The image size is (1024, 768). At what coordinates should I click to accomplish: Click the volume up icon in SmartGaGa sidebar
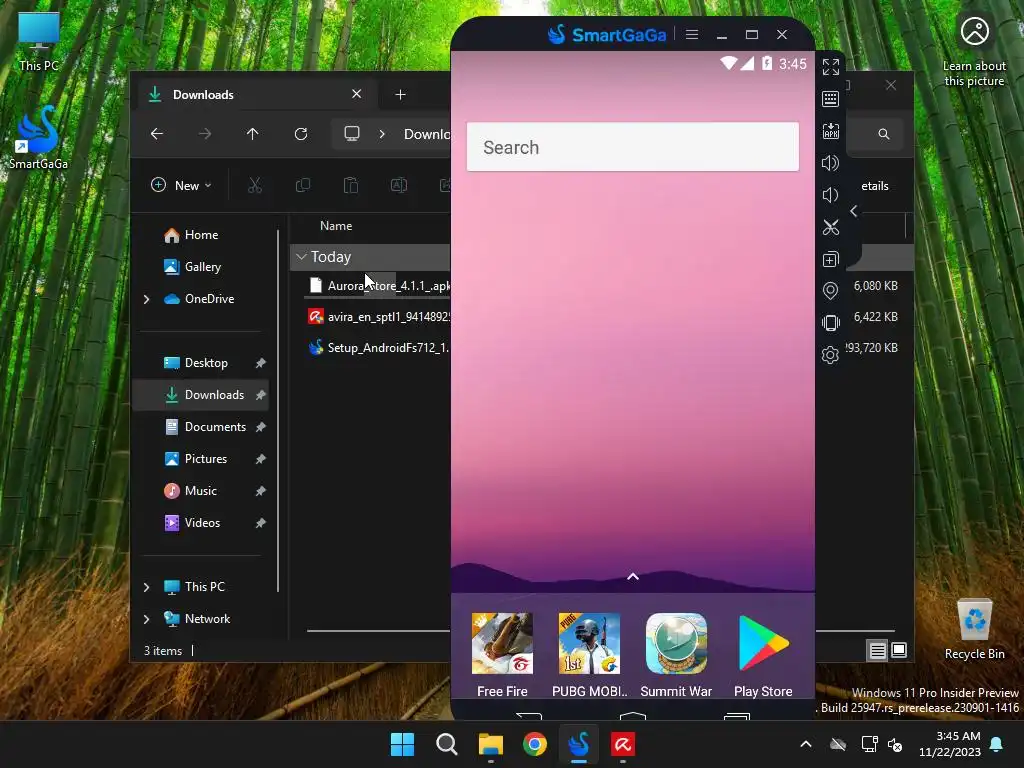831,163
